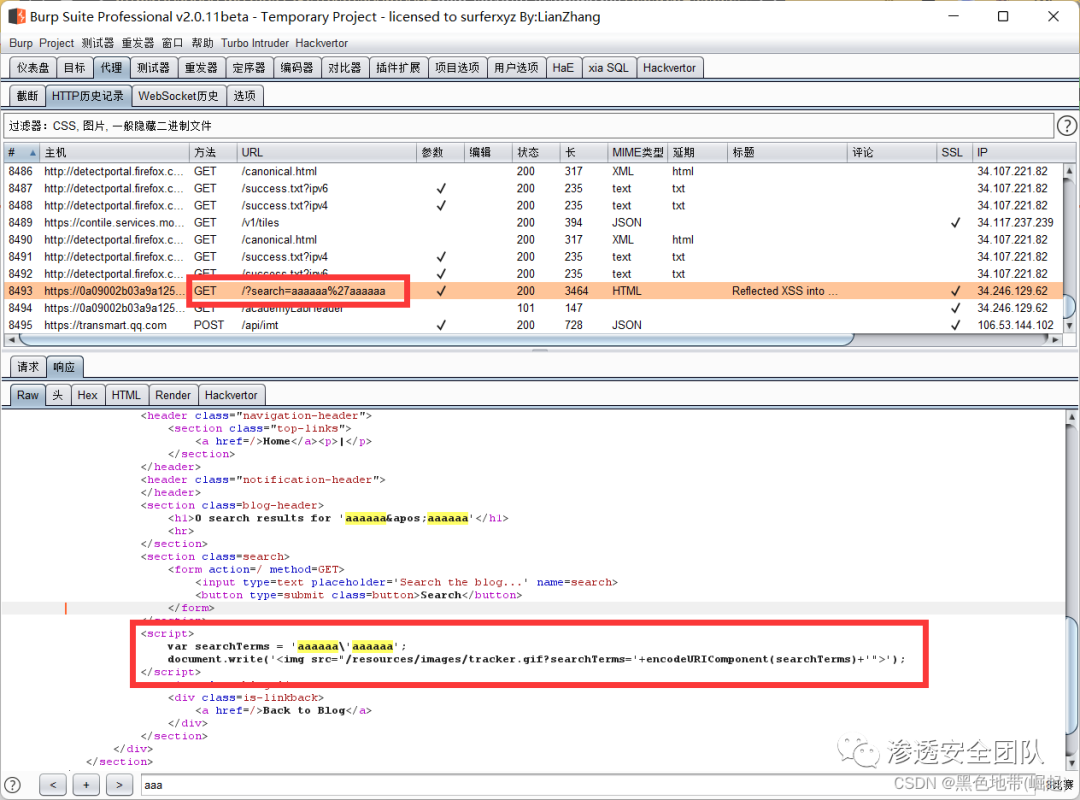Select row 8487 /success.txt?ipv6
The height and width of the screenshot is (800, 1080).
(534, 188)
